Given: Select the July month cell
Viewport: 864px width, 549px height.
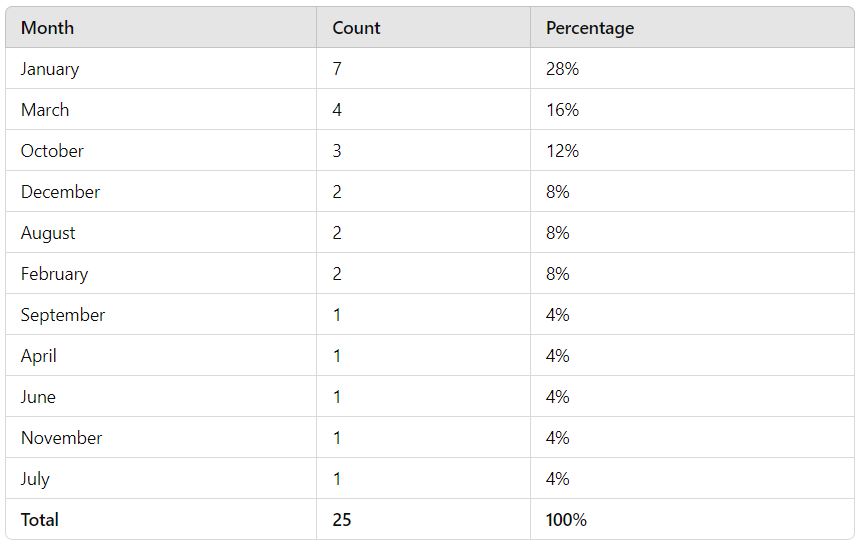Looking at the screenshot, I should (x=35, y=479).
